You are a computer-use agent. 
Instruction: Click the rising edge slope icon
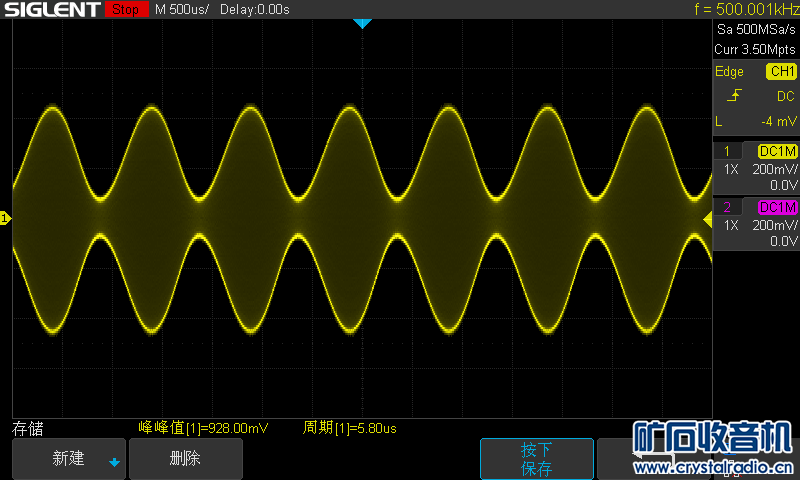734,95
